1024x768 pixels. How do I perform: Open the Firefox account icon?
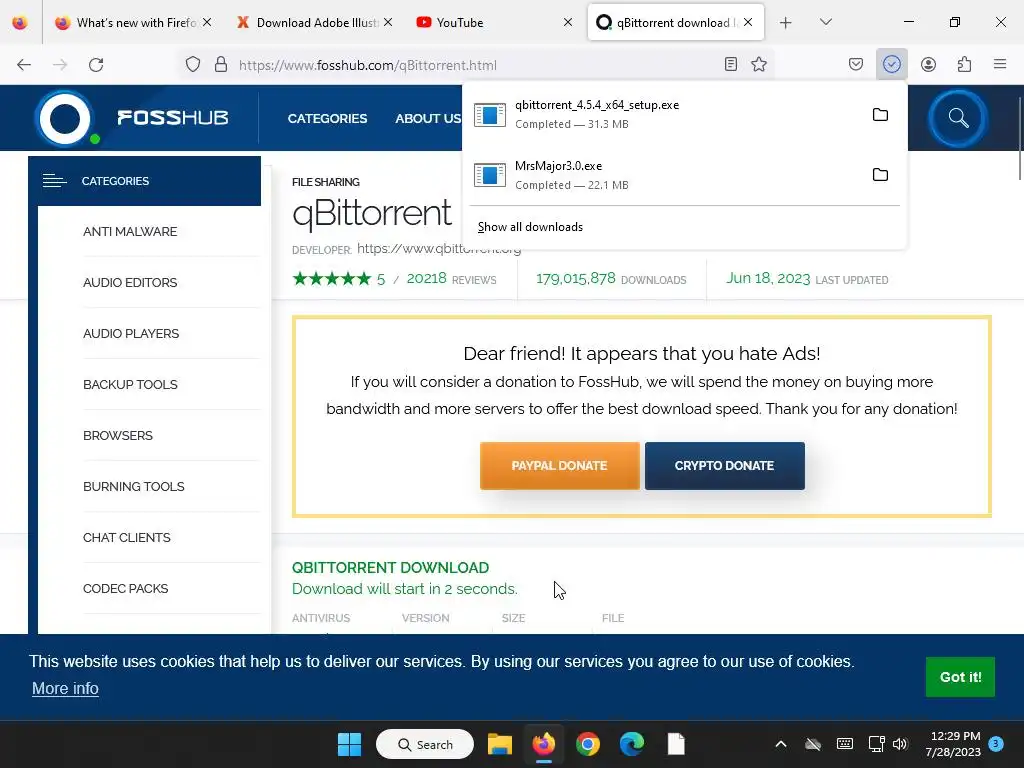tap(928, 64)
